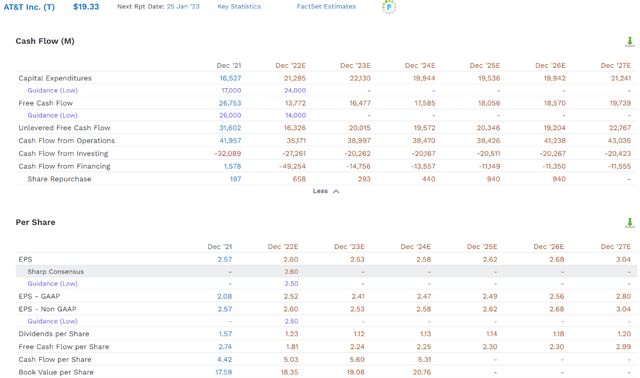Select the Sharp Consensus row label
The height and width of the screenshot is (378, 640).
56,271
